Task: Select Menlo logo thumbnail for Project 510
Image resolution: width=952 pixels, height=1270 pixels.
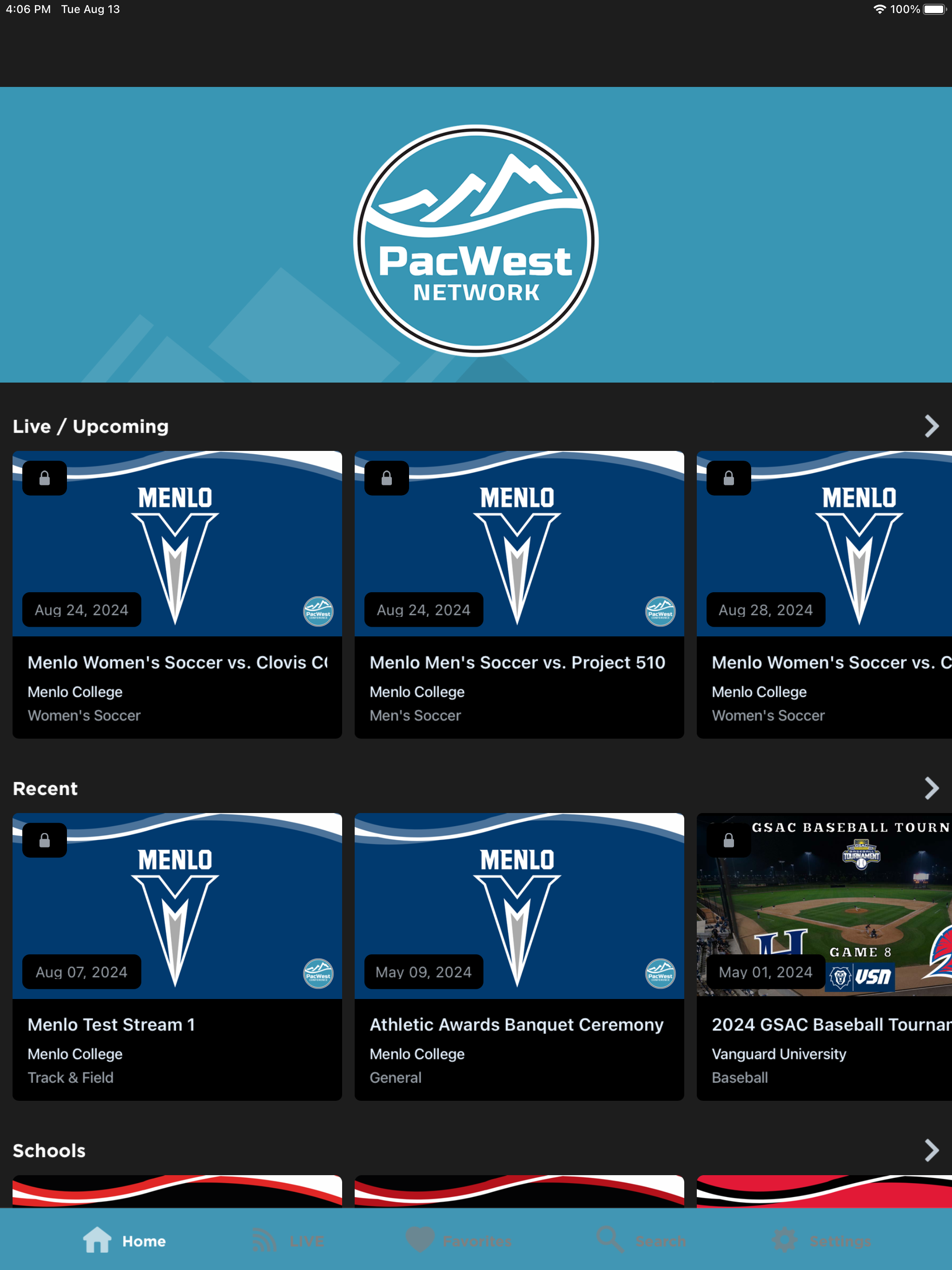Action: (519, 544)
